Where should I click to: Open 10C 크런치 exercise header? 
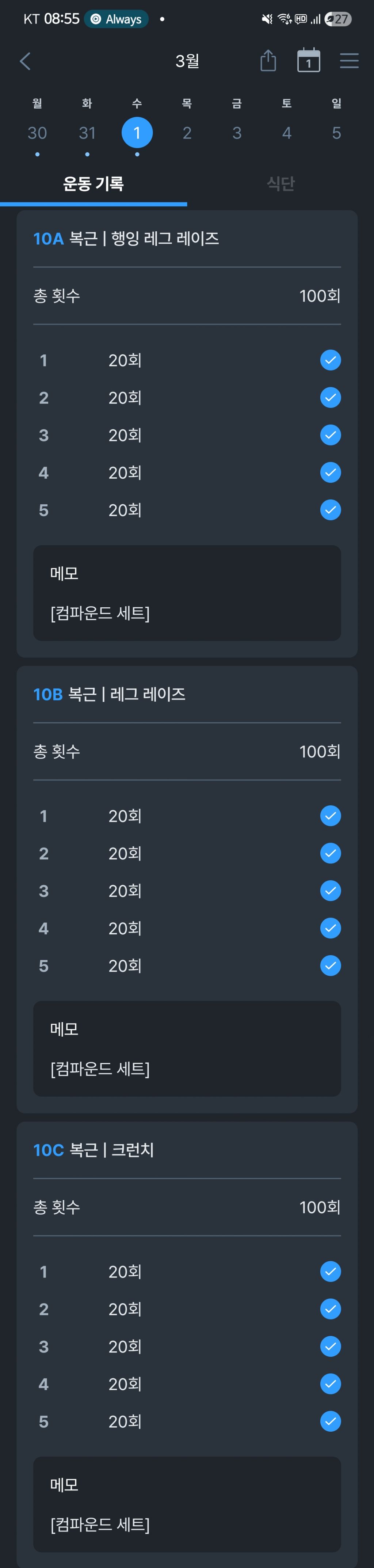(93, 1150)
